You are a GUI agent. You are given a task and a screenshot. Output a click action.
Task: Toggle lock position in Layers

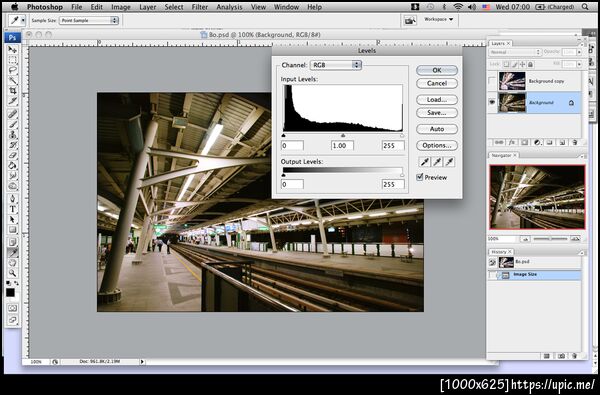pos(522,64)
